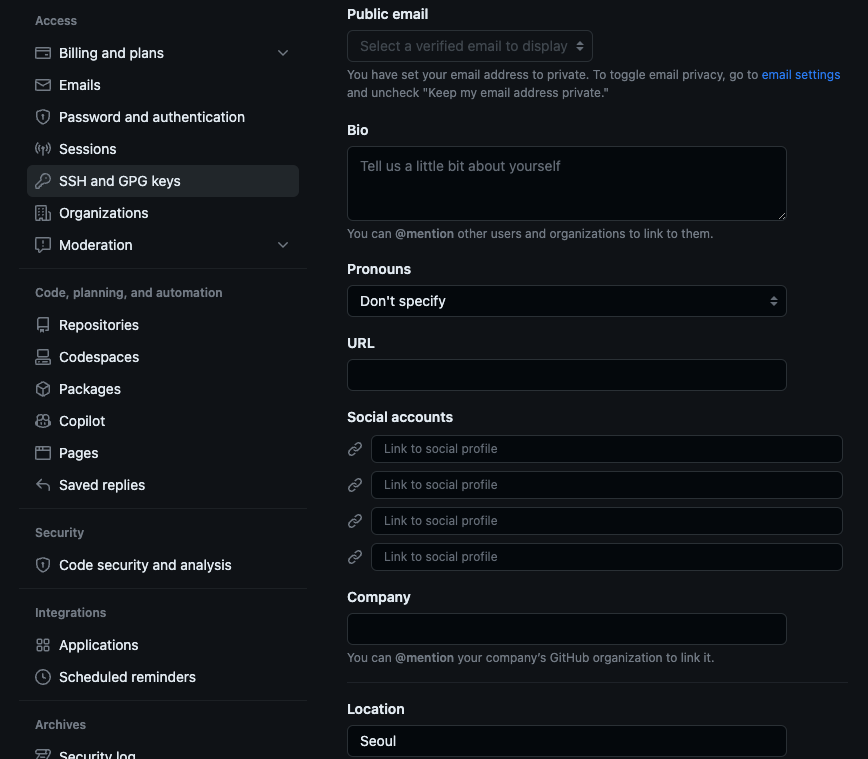The width and height of the screenshot is (868, 759).
Task: Expand the Billing and plans section
Action: [283, 52]
